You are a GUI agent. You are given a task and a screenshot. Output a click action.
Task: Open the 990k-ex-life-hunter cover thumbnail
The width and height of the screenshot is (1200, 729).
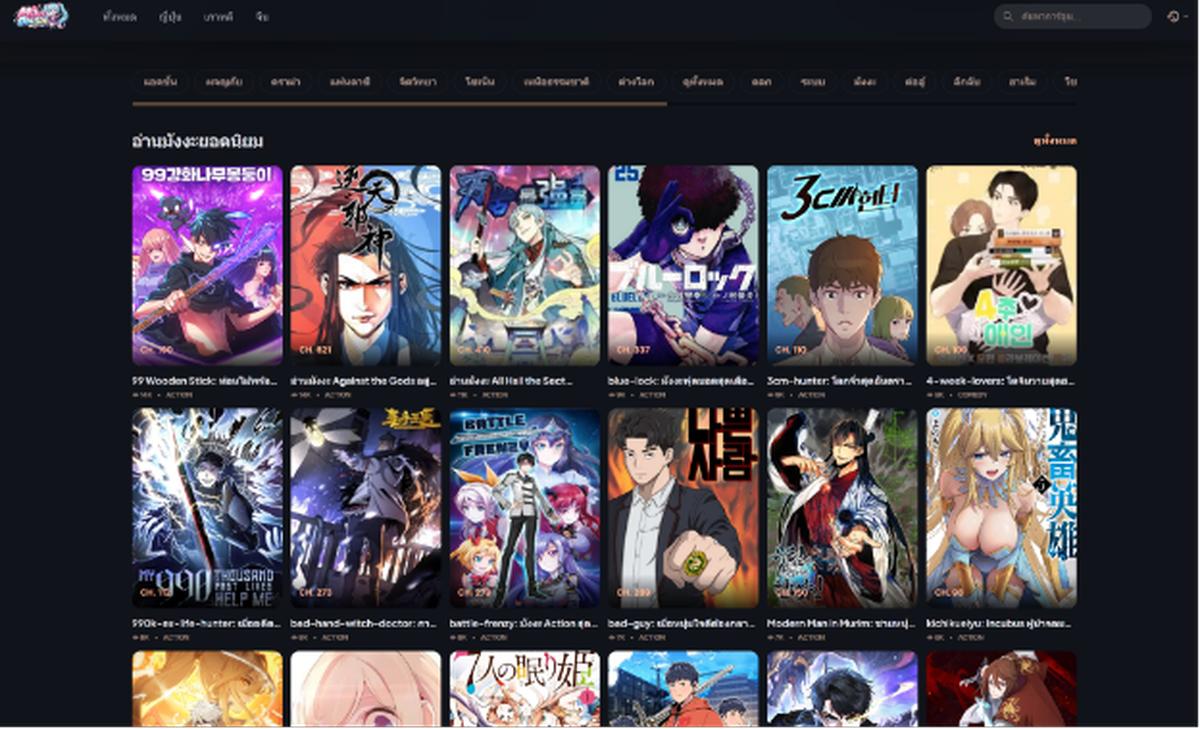(x=207, y=508)
